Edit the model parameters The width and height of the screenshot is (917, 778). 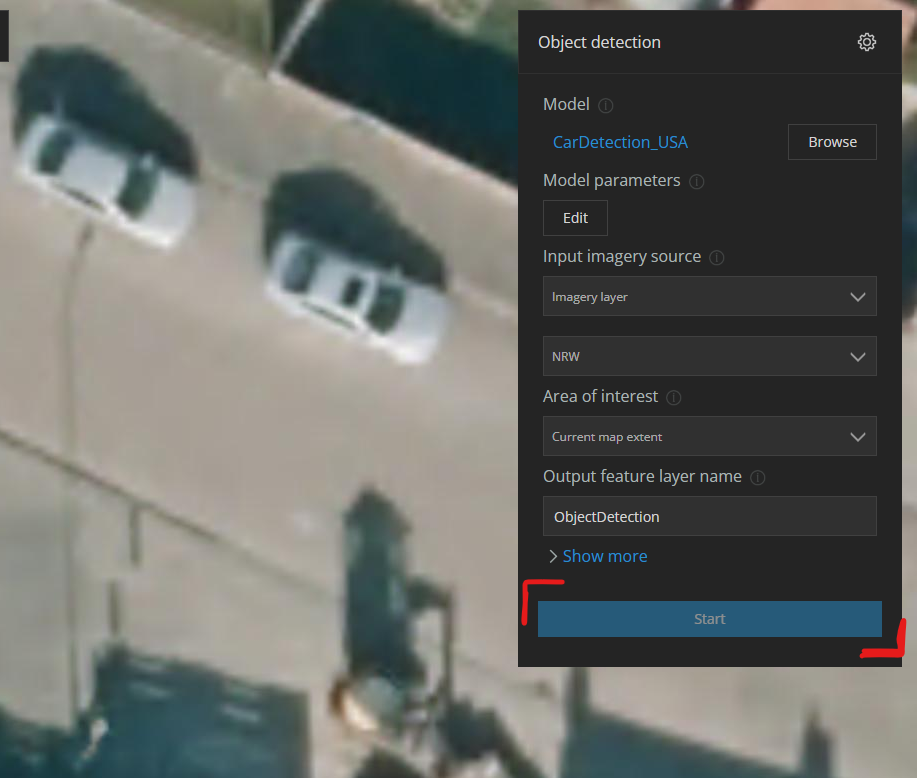(x=574, y=217)
